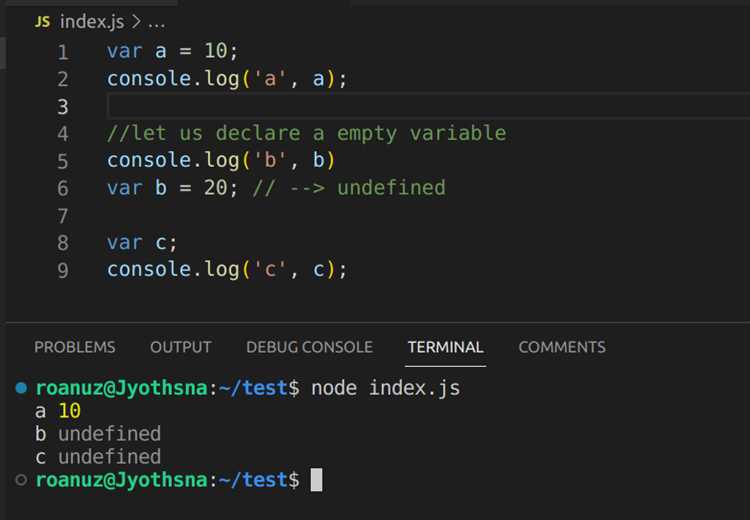Click first roanuz@Jyothsna prompt text
This screenshot has height=520, width=750.
point(121,388)
